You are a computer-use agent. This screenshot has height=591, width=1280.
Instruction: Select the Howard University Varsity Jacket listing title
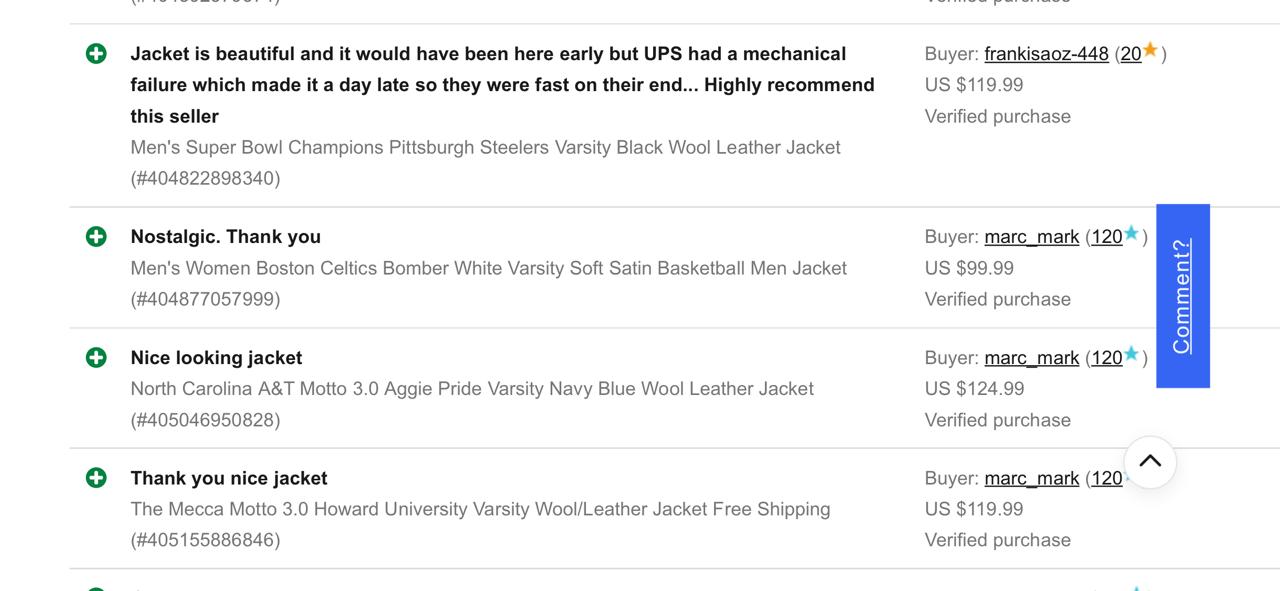[x=480, y=508]
